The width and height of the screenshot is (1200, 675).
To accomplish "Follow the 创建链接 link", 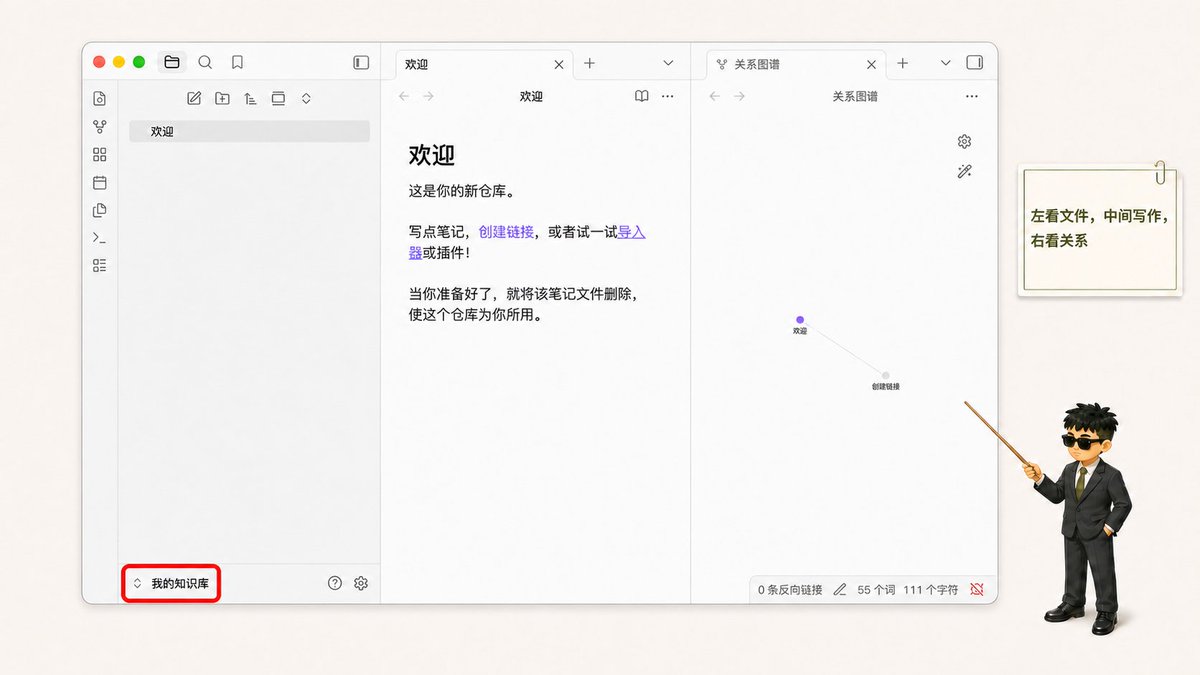I will (x=506, y=232).
